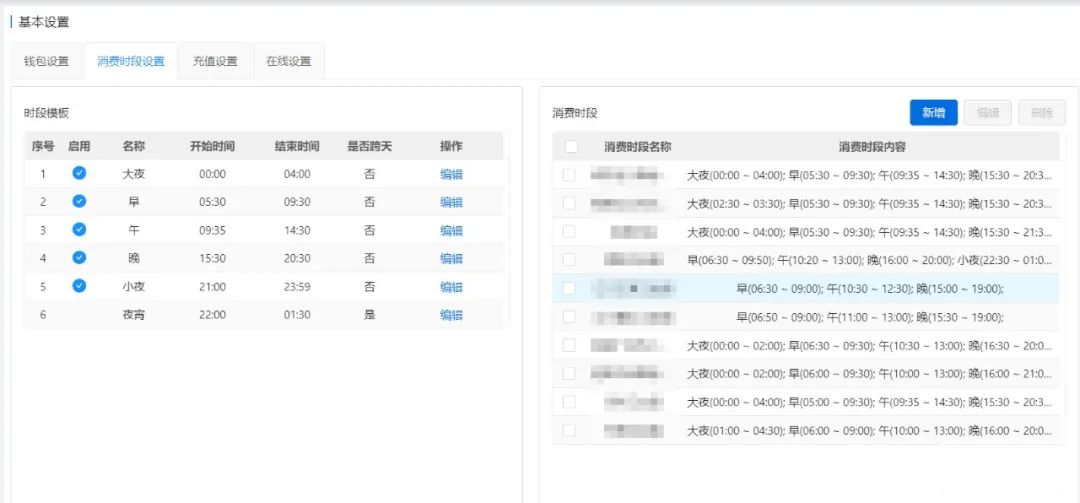Click the row content 早(06:50 ~ 09:00)

(x=869, y=317)
